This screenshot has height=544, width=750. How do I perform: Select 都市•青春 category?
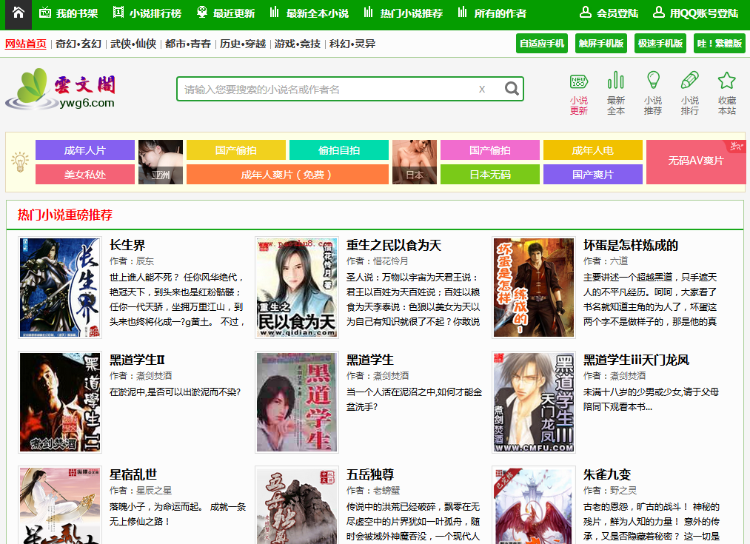click(188, 44)
